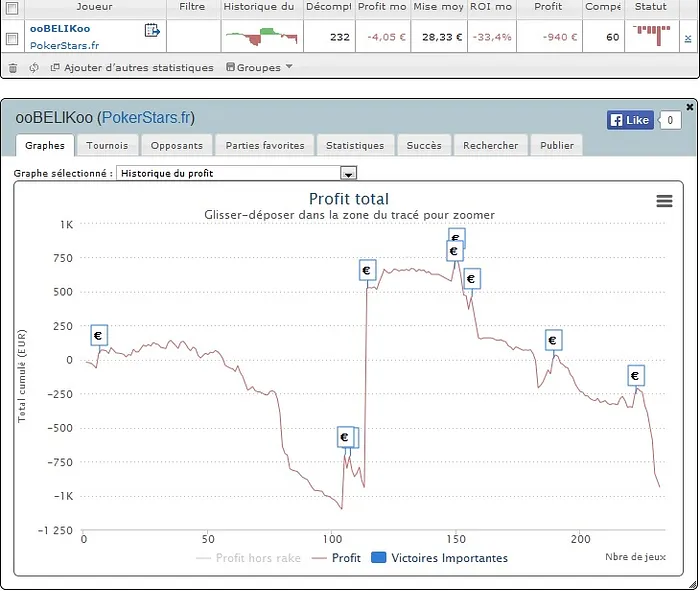The height and width of the screenshot is (591, 700).
Task: Open the Statistiques tab
Action: [355, 145]
